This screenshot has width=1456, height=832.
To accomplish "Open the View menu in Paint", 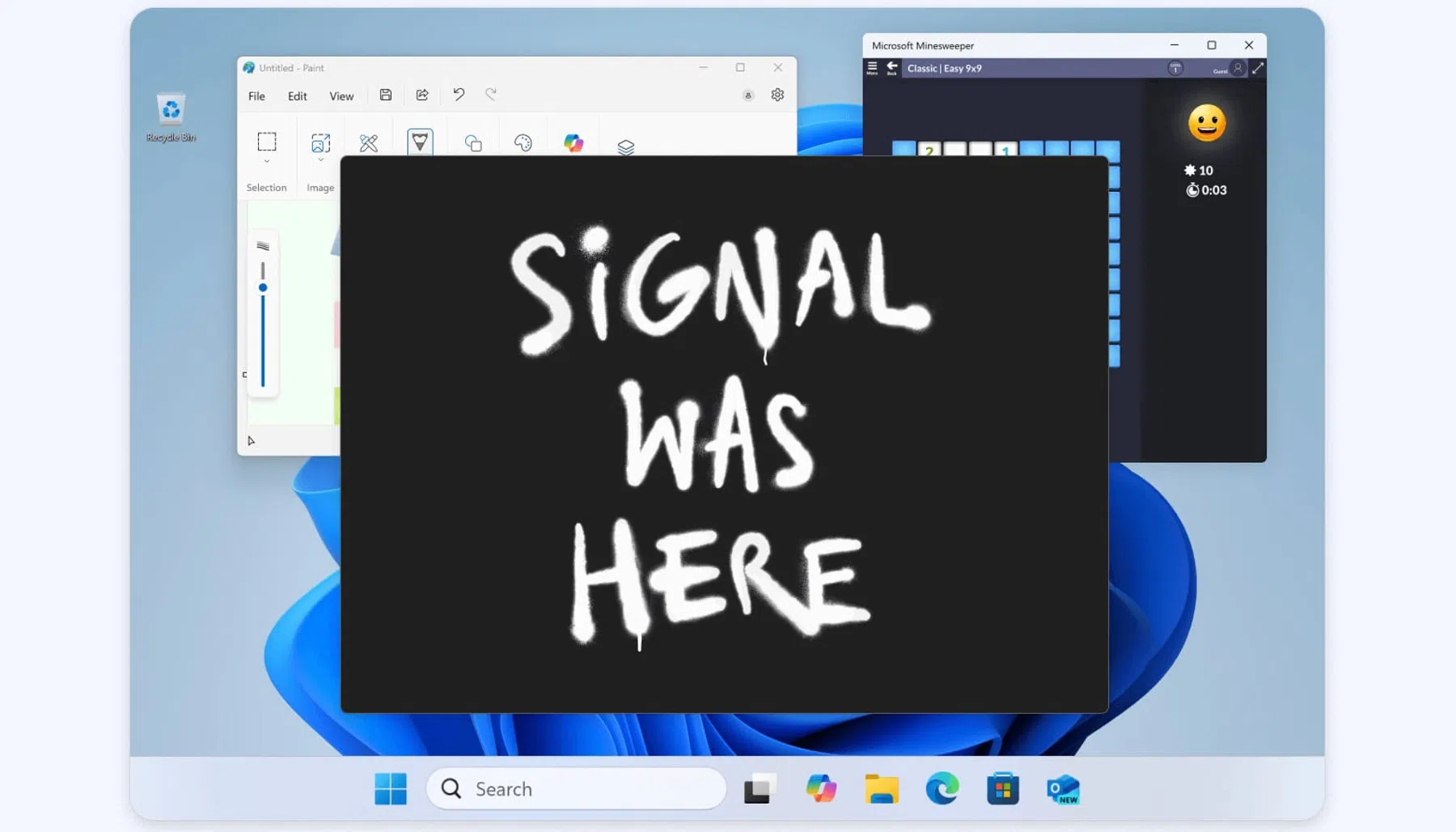I will 341,96.
